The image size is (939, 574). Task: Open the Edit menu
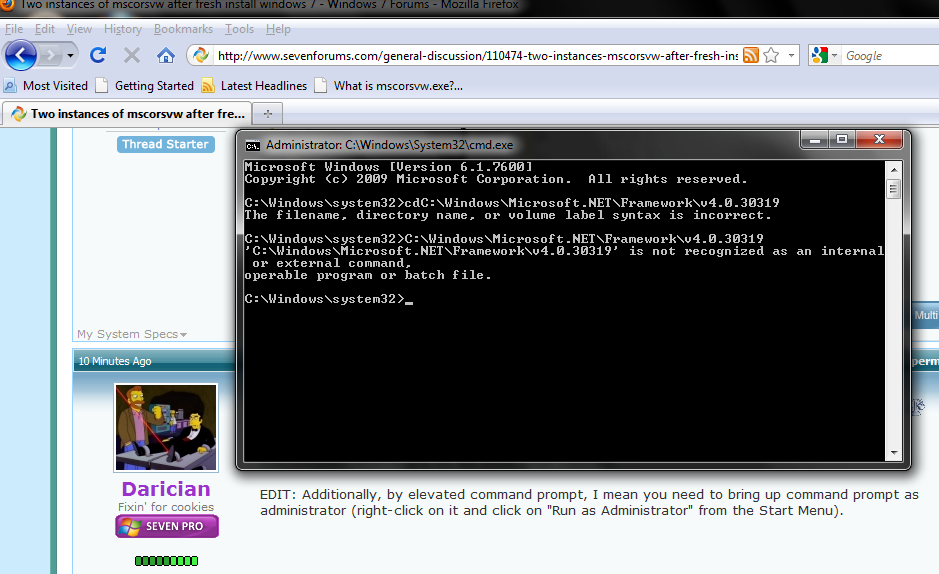click(x=44, y=29)
